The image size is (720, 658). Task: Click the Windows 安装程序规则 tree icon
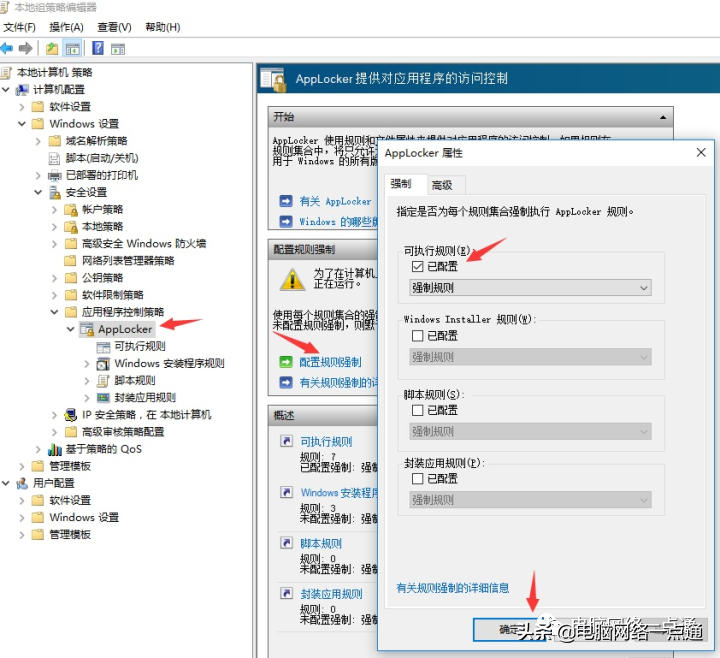click(103, 364)
